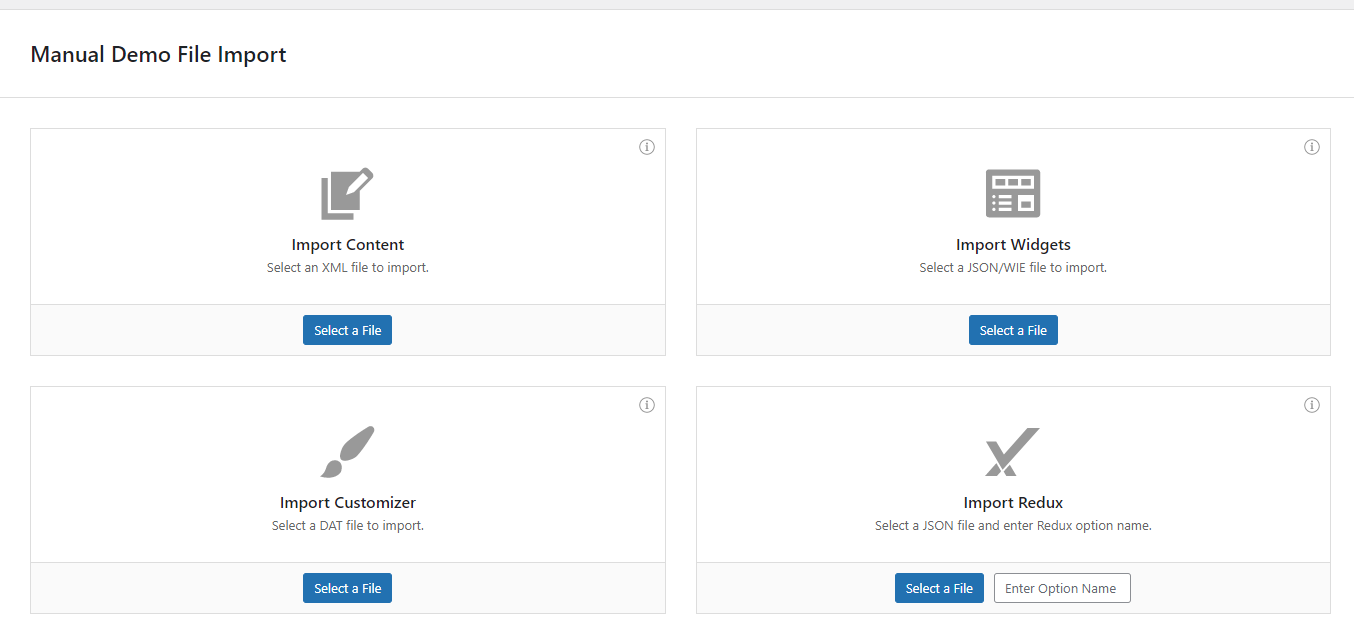Open the info tooltip for Import Redux
This screenshot has height=630, width=1354.
click(1312, 405)
